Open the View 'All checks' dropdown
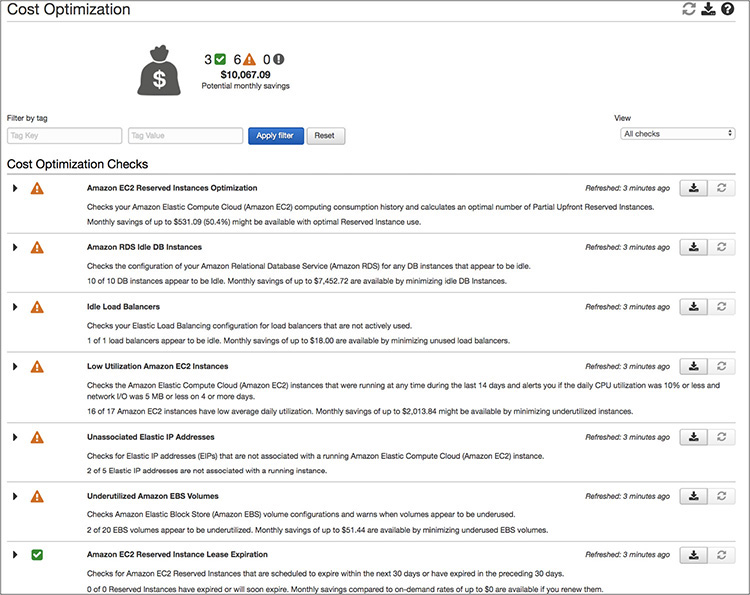The height and width of the screenshot is (595, 750). pos(678,133)
